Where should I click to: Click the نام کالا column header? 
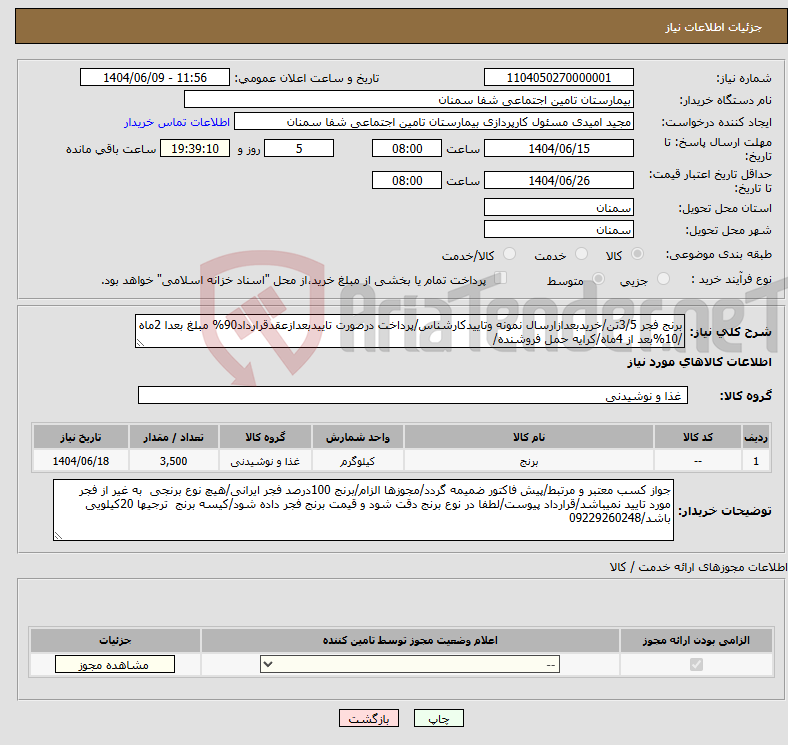click(x=529, y=439)
